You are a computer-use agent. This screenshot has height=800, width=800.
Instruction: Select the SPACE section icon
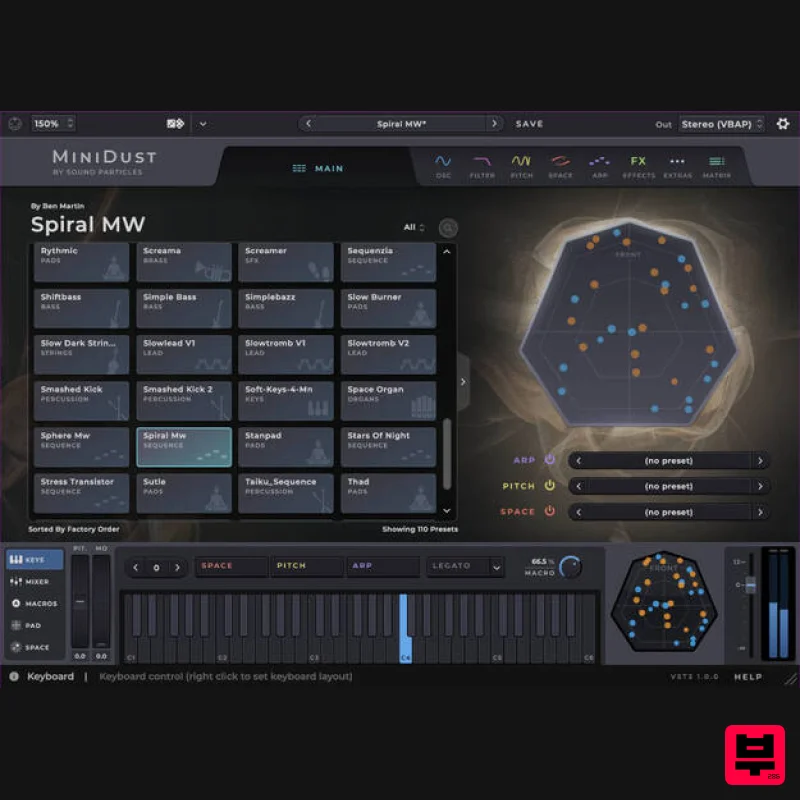560,162
